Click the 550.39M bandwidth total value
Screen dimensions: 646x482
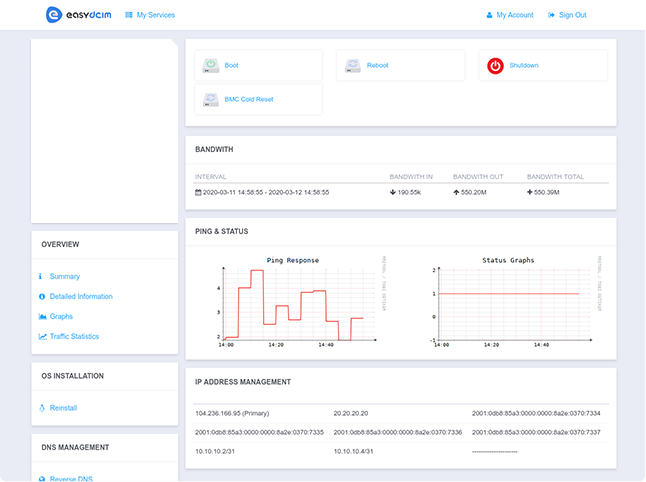(x=547, y=192)
